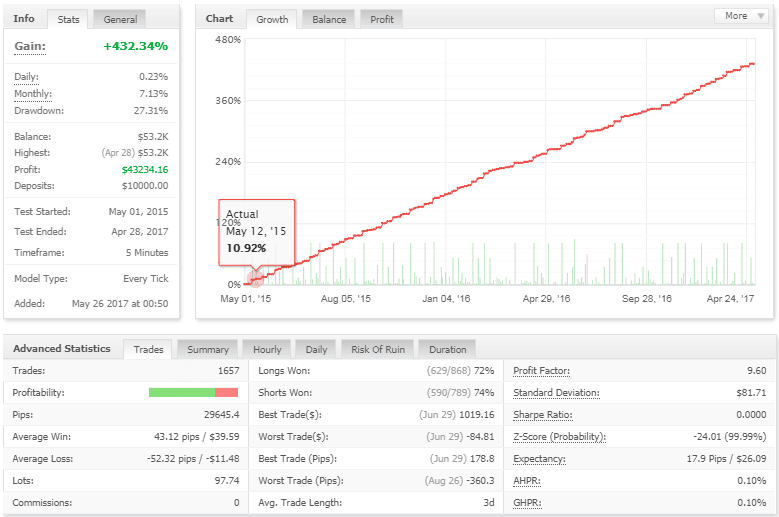
Task: Click the Sharpe Ratio label
Action: coord(544,415)
